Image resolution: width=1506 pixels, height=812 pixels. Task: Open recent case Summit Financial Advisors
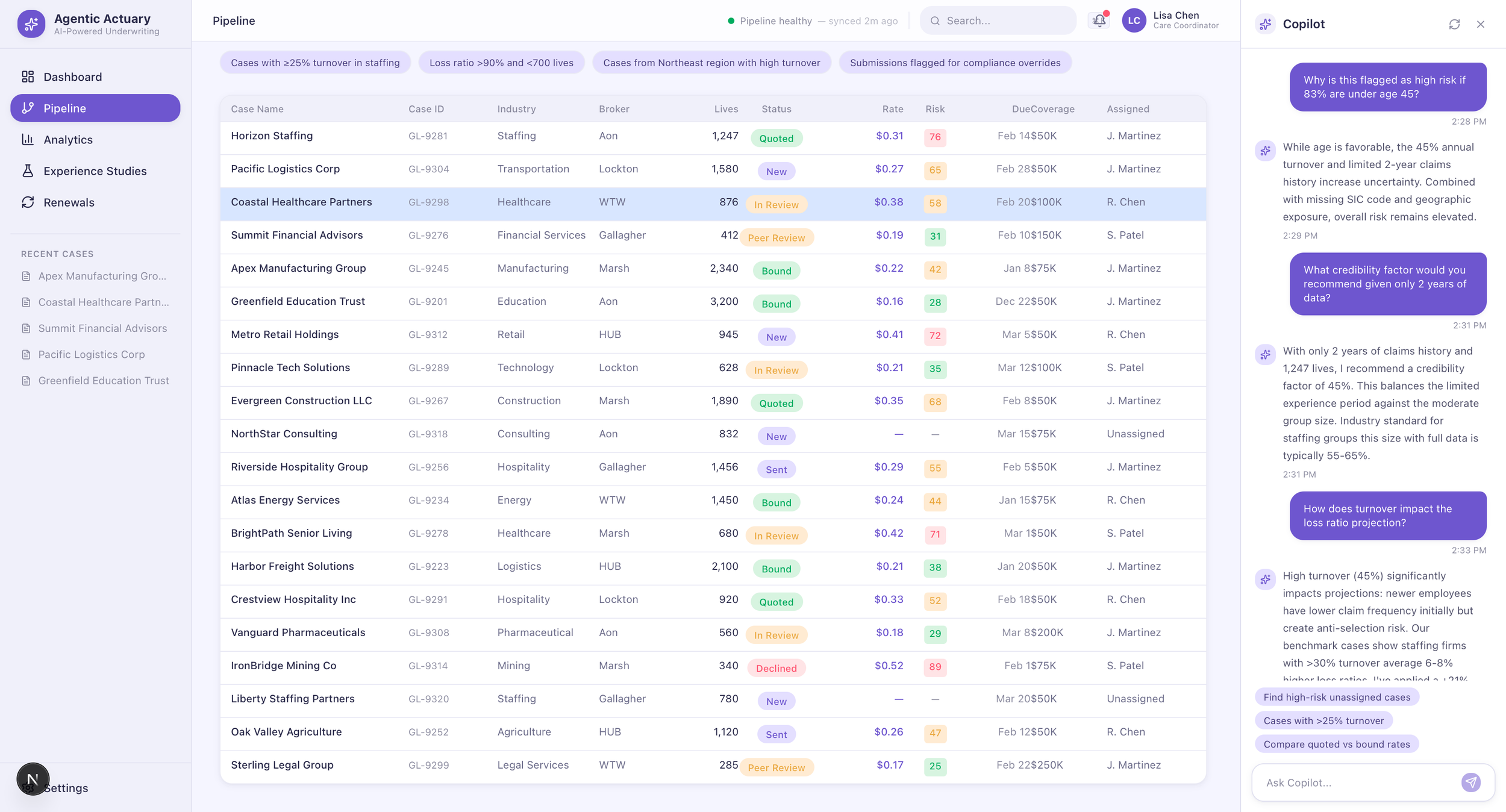102,328
